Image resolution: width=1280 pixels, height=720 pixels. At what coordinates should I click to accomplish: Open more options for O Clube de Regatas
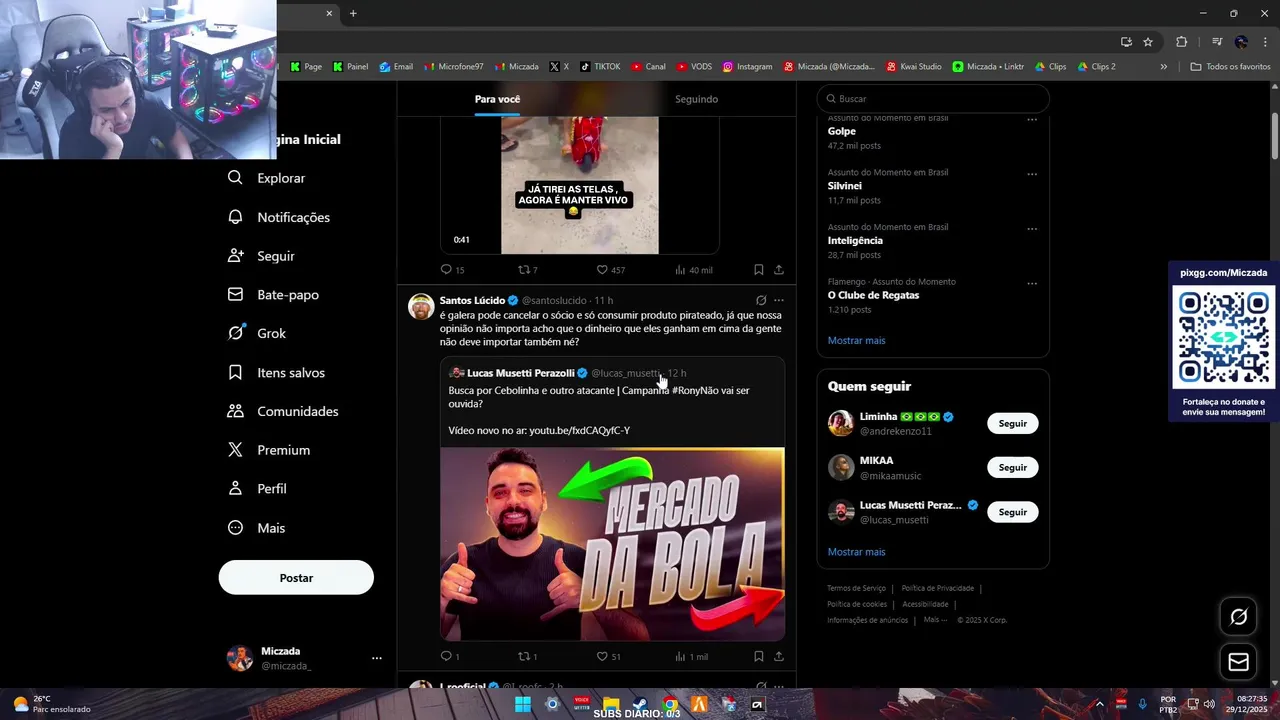(1032, 283)
